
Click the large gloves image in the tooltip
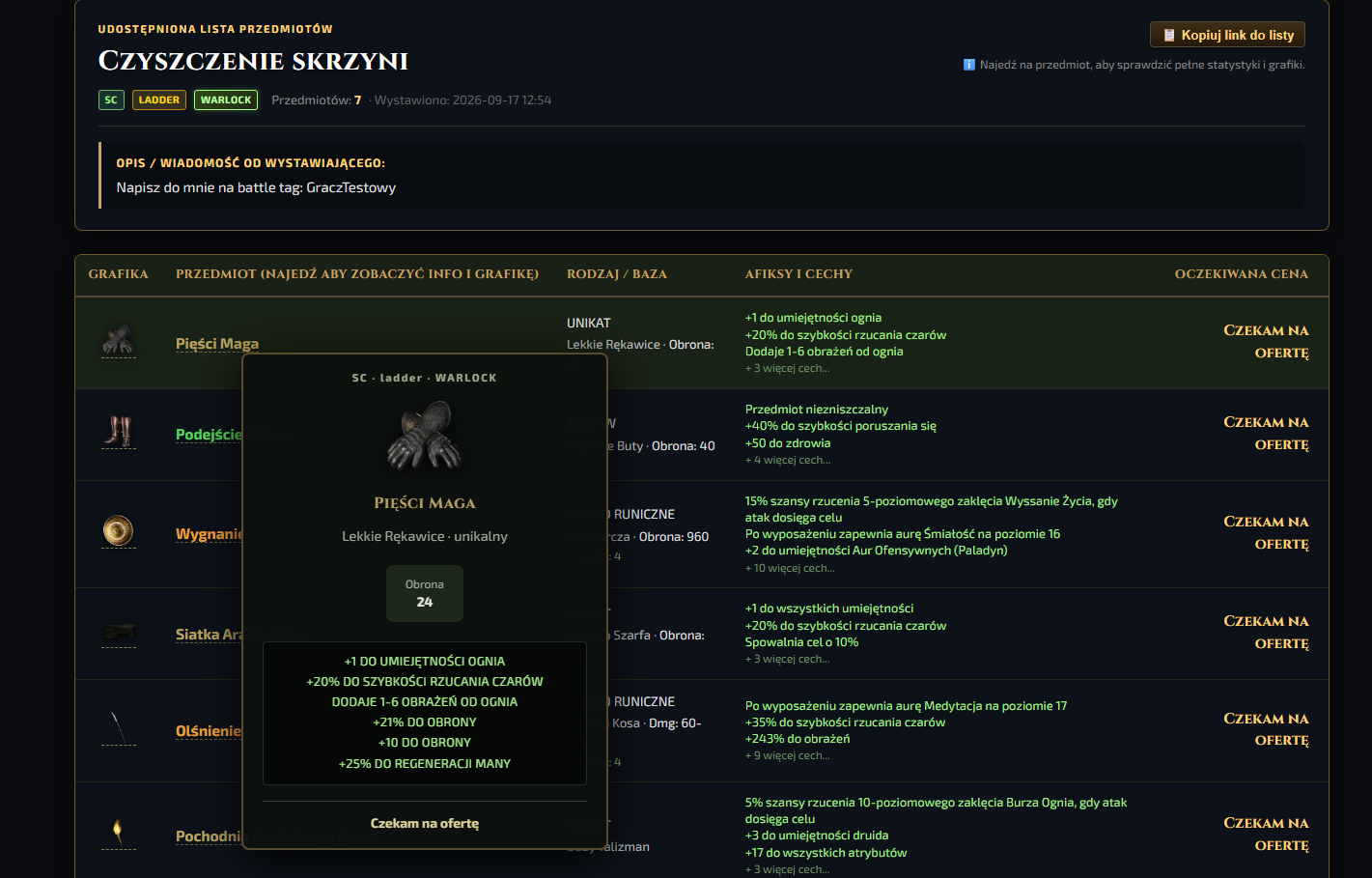pyautogui.click(x=425, y=436)
